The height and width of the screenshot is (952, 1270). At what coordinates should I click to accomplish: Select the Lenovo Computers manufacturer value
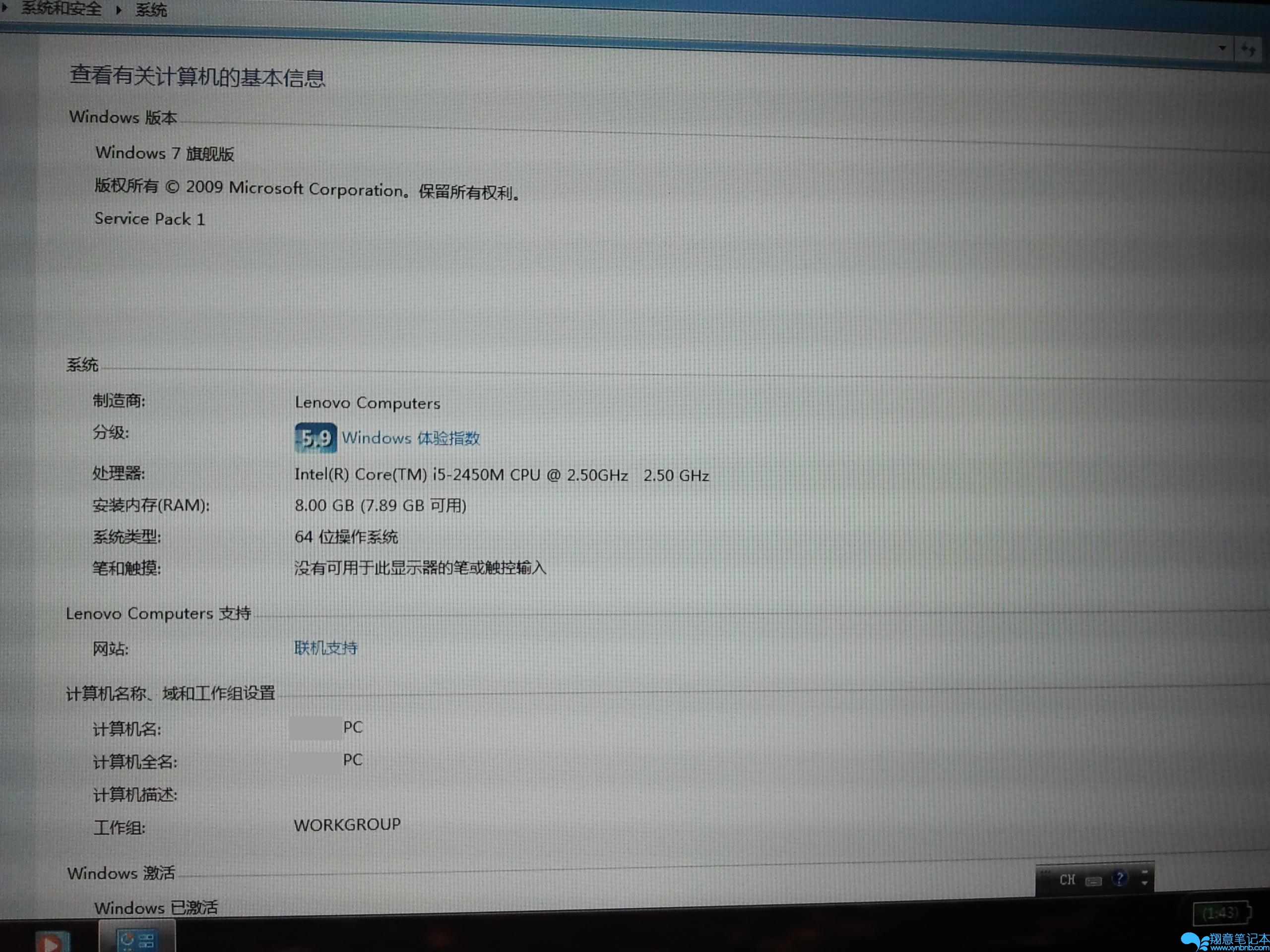pos(368,403)
